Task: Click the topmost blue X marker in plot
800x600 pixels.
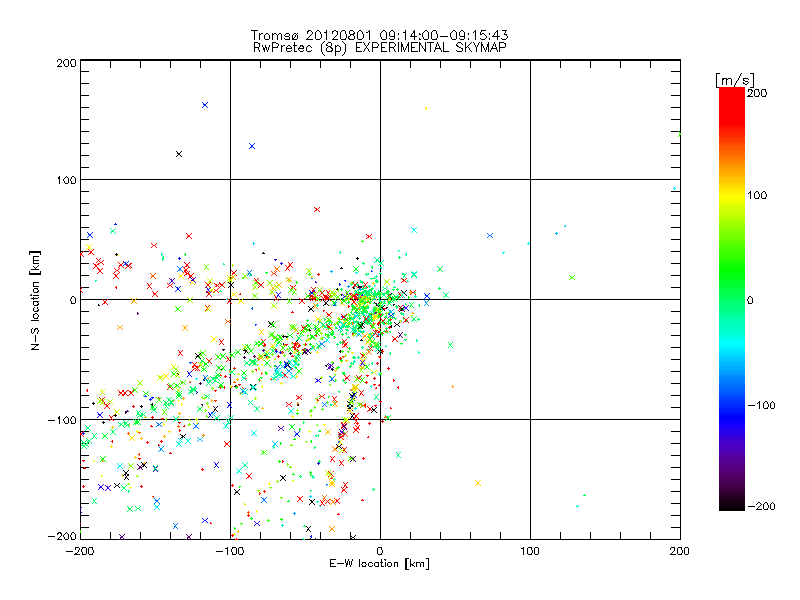Action: 205,105
